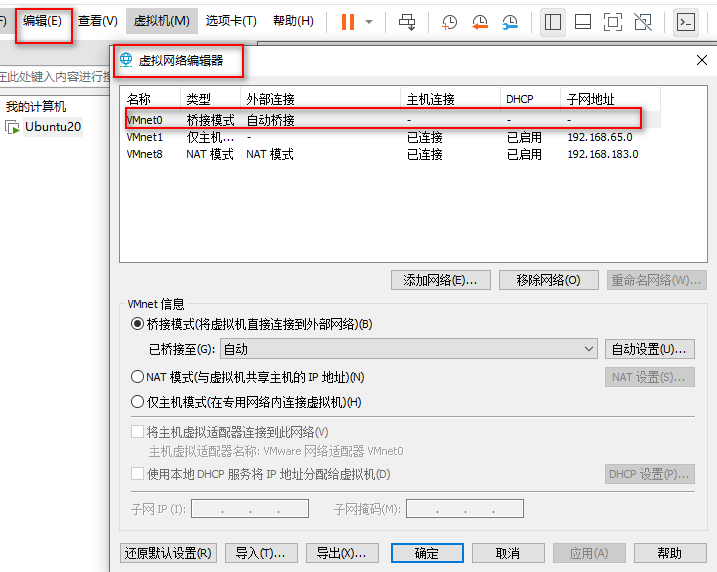Toggle 使用本地 DHCP 服务 checkbox
Image resolution: width=717 pixels, height=572 pixels.
(x=137, y=473)
